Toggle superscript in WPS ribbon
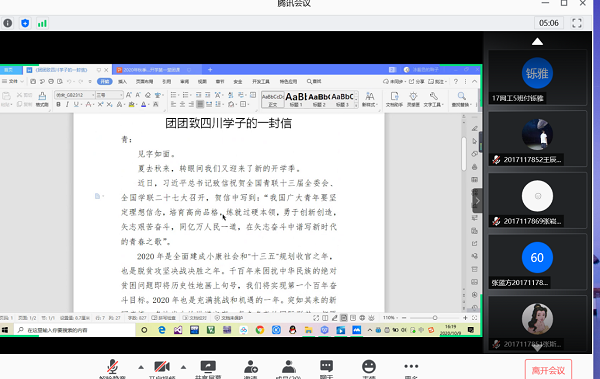The image size is (600, 379). 100,104
